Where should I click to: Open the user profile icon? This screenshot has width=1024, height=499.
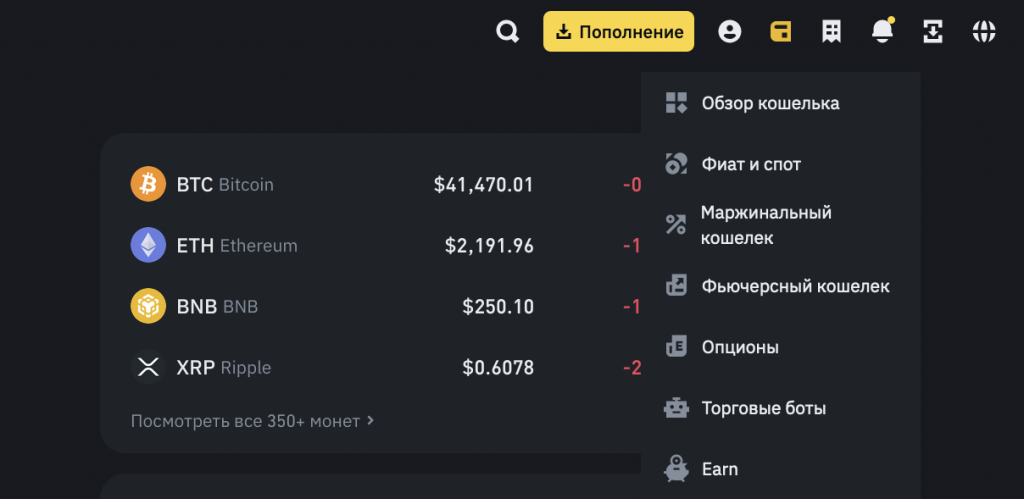730,32
